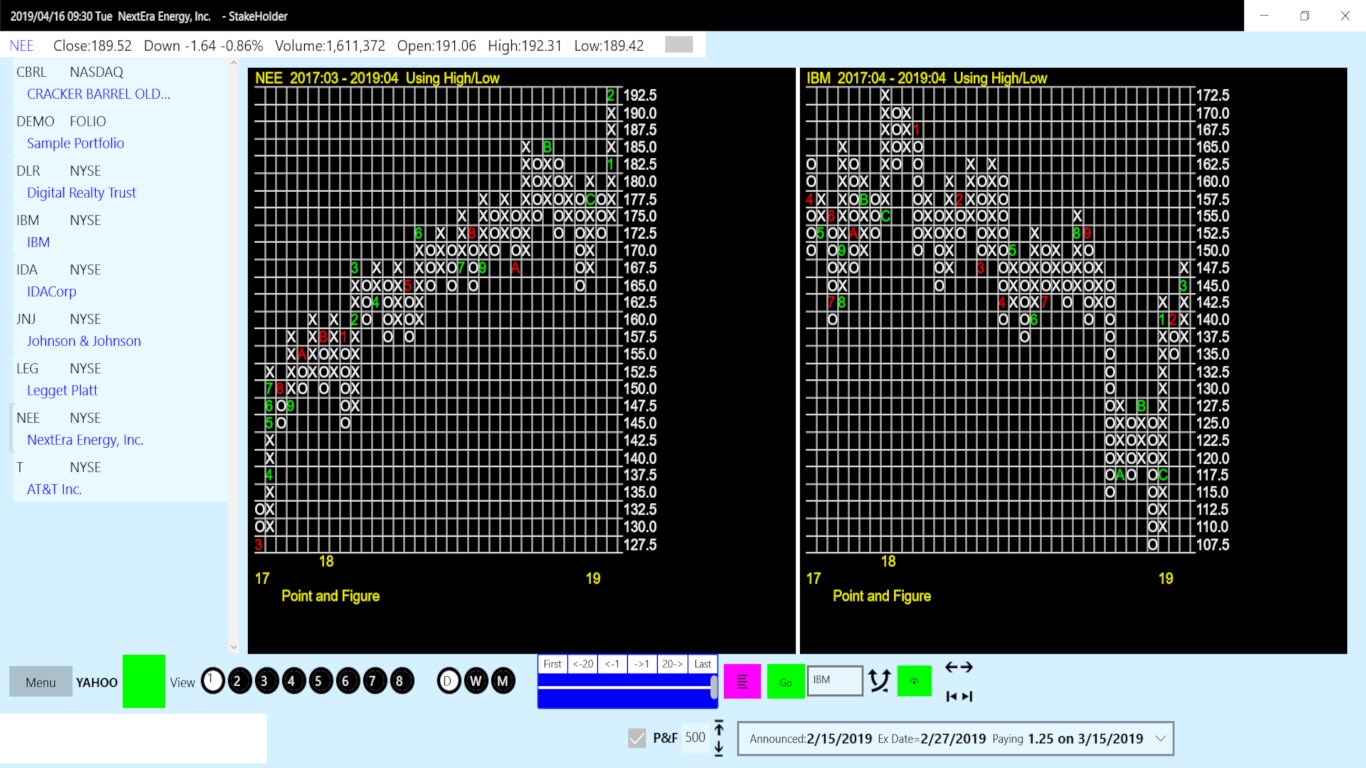Click the gray box after Low:189.42
The height and width of the screenshot is (768, 1366).
point(679,45)
